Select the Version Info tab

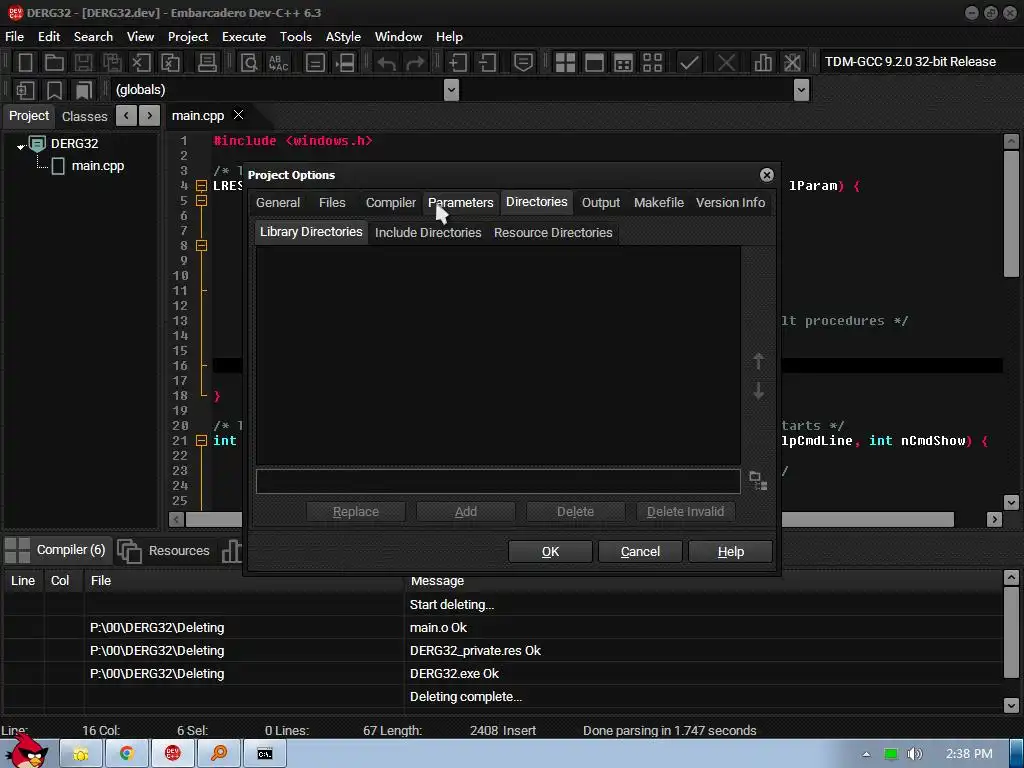[730, 202]
